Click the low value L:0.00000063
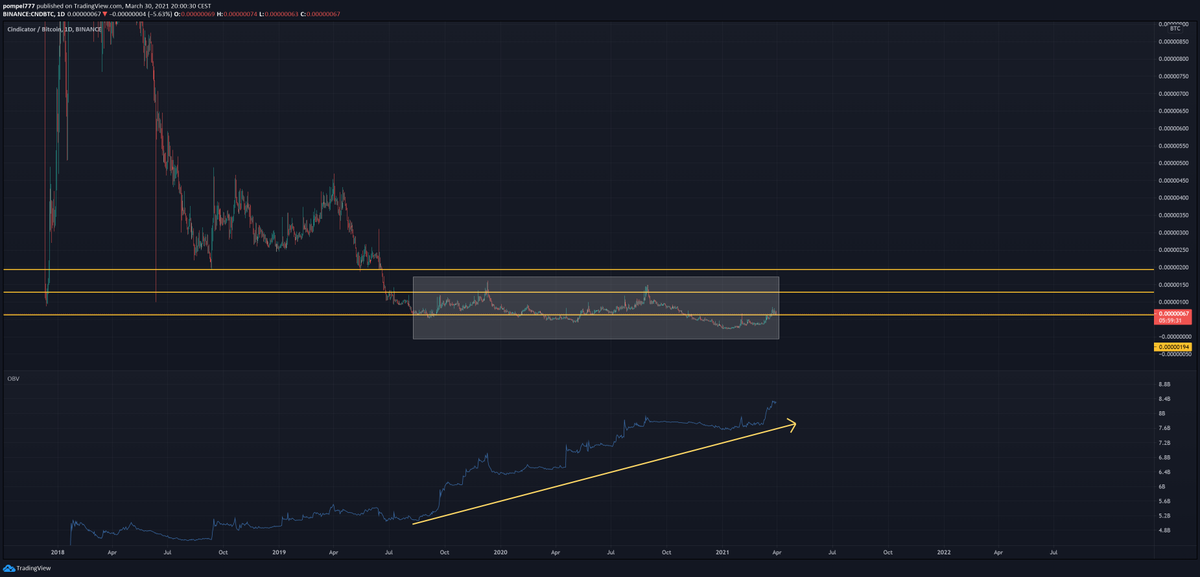 point(279,14)
